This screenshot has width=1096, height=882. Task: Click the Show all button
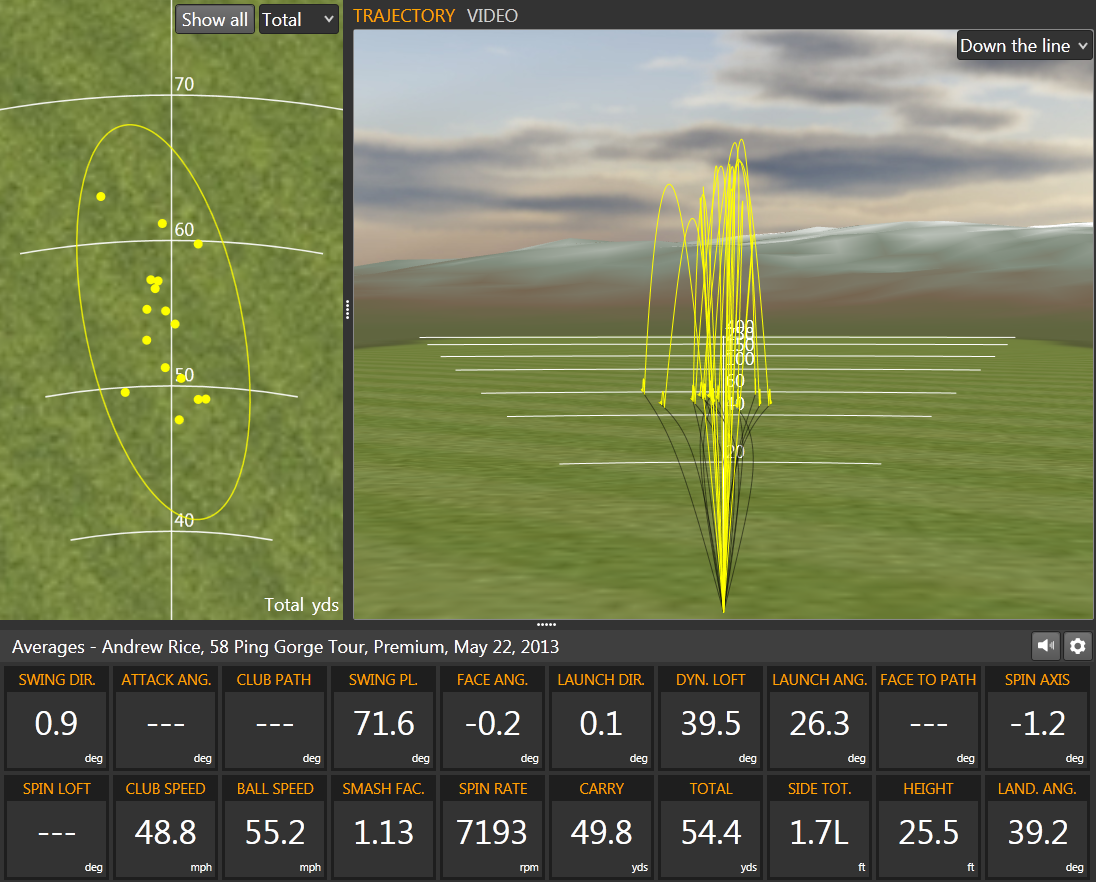[x=214, y=19]
